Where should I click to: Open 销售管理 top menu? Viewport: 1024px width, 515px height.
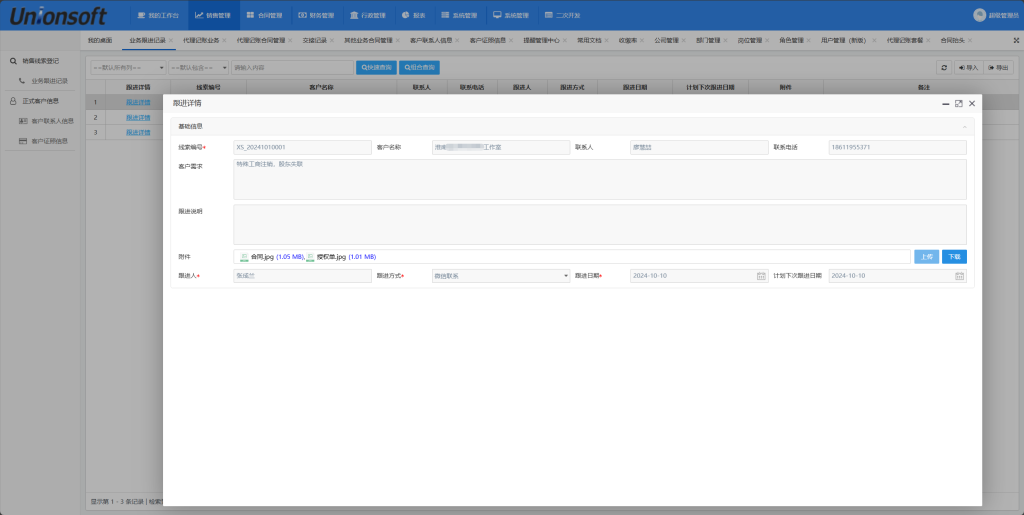click(214, 15)
